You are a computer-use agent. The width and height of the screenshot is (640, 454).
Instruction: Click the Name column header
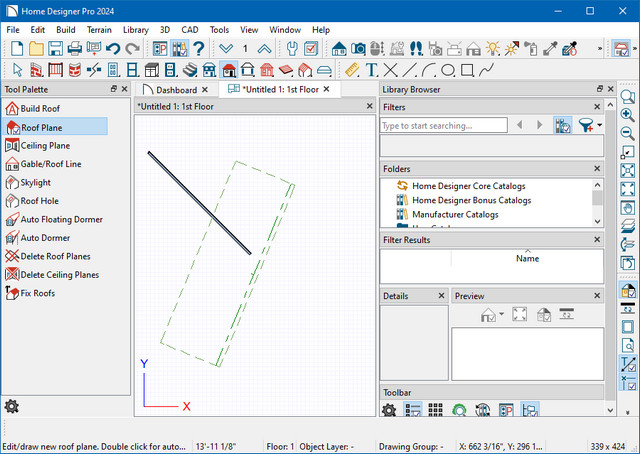[527, 258]
